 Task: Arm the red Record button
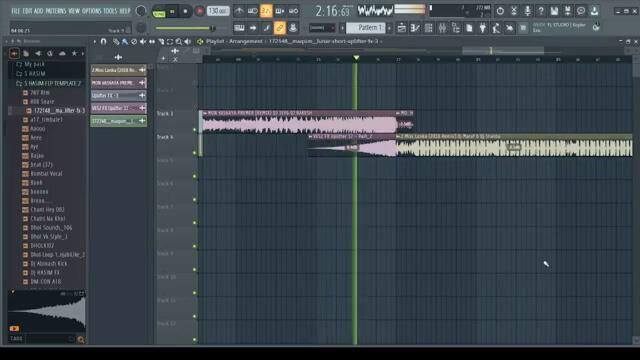pos(199,11)
